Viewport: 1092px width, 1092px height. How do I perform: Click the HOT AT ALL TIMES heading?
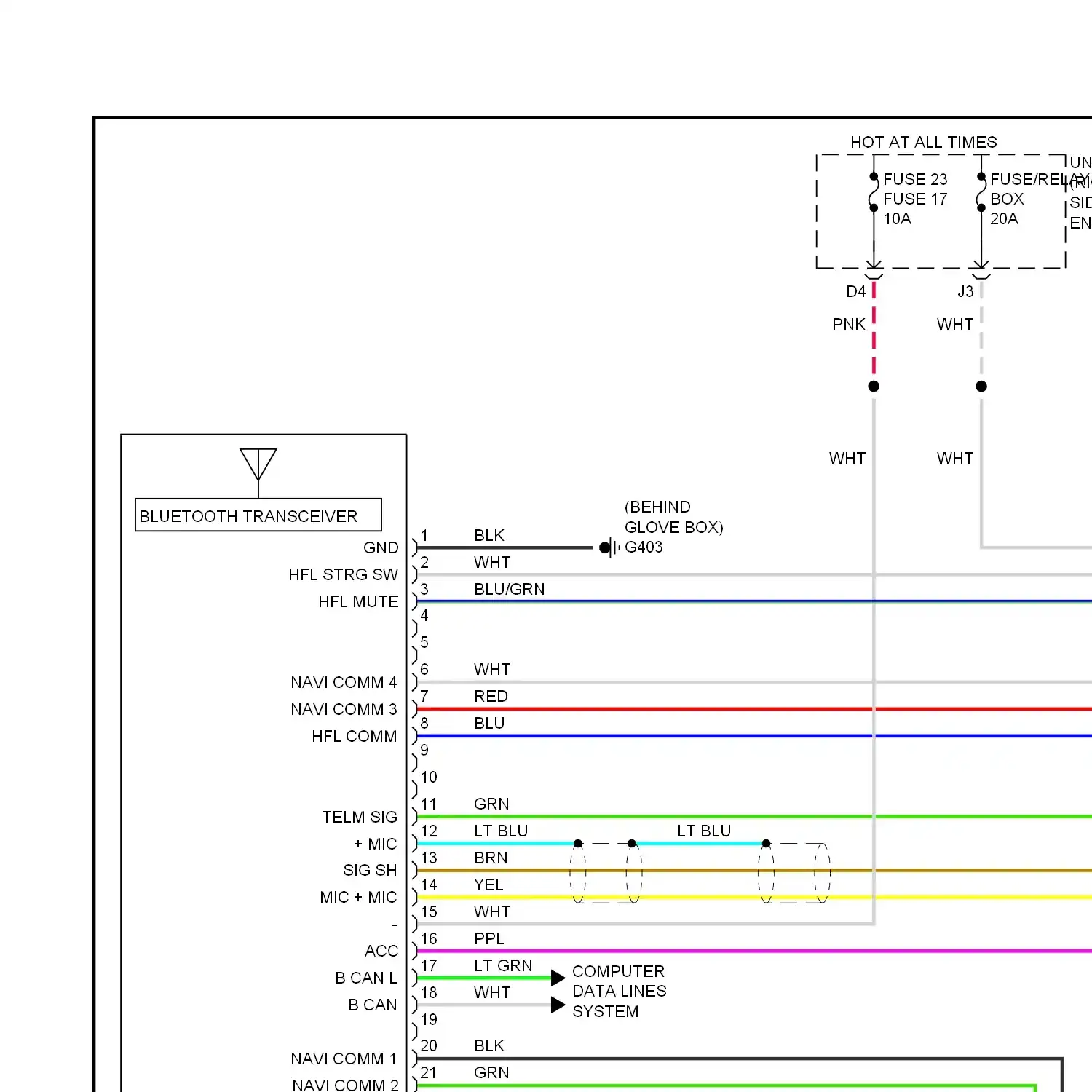tap(924, 142)
